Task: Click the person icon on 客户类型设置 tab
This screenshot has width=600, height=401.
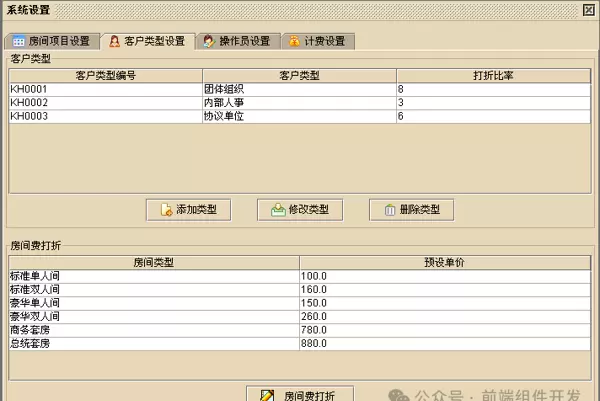Action: pos(115,42)
